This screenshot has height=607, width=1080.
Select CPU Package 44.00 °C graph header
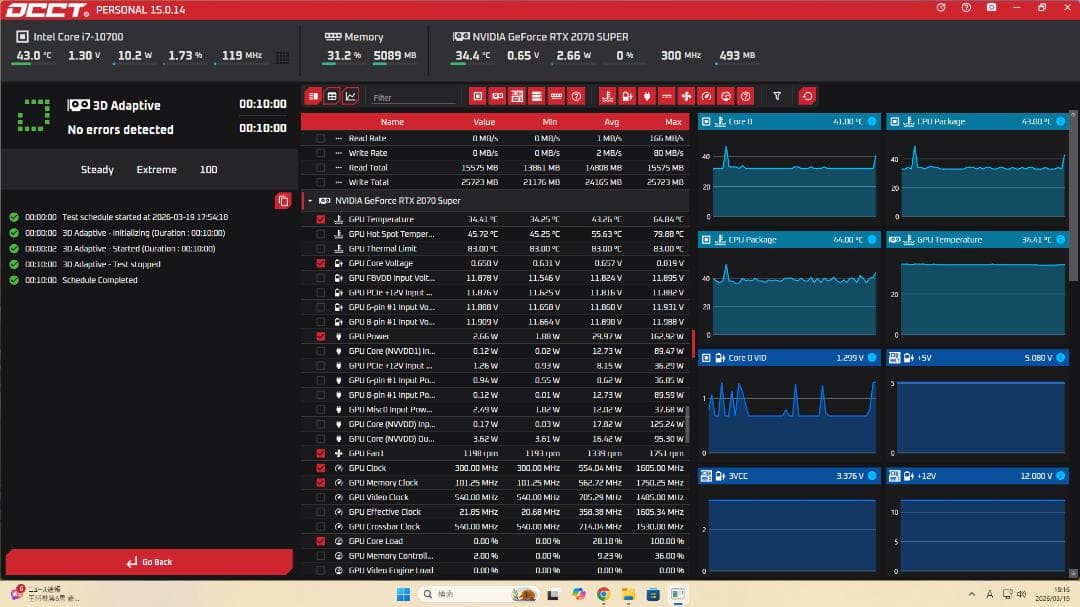789,240
